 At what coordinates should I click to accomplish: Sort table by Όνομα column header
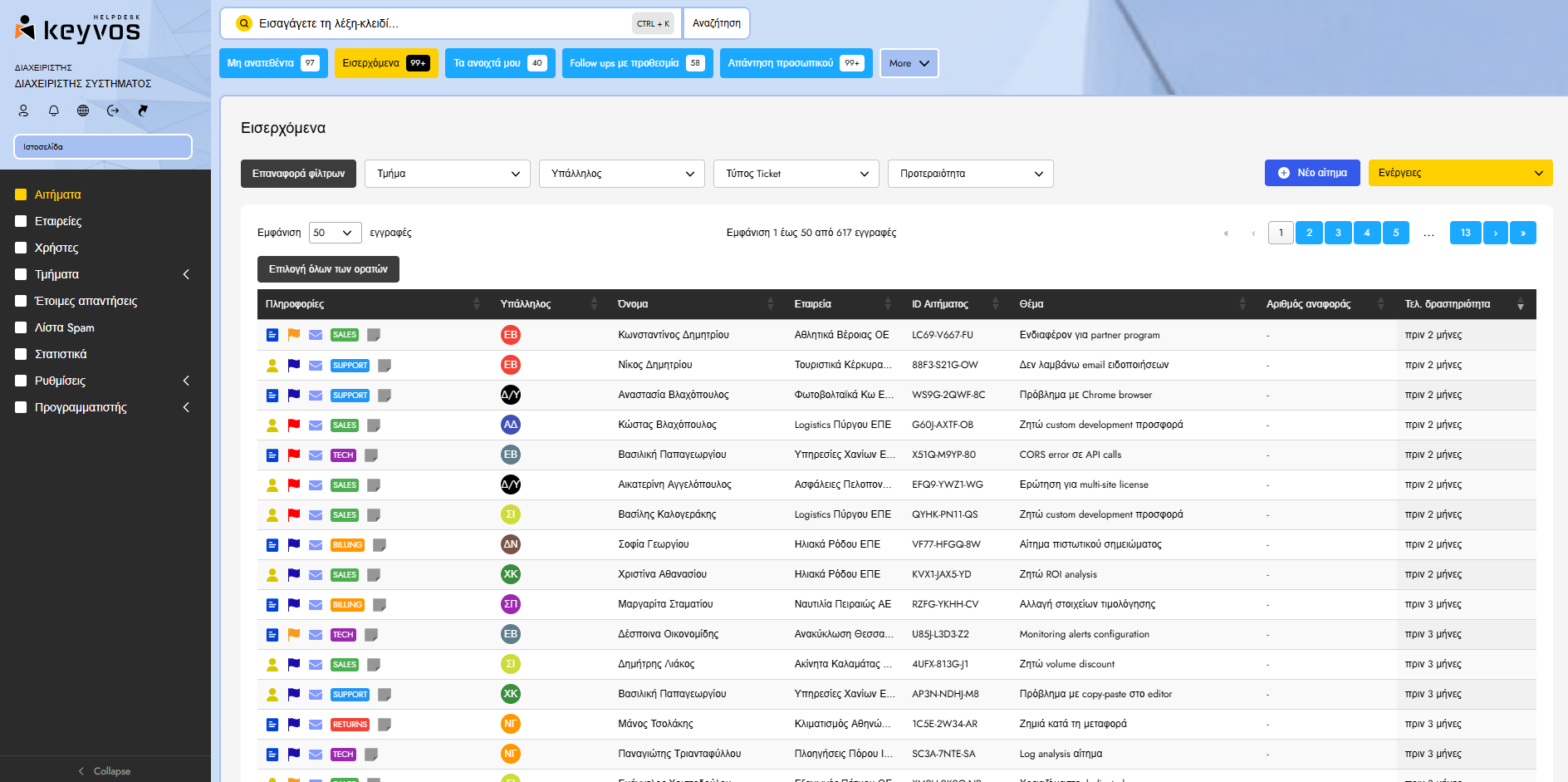click(x=696, y=304)
